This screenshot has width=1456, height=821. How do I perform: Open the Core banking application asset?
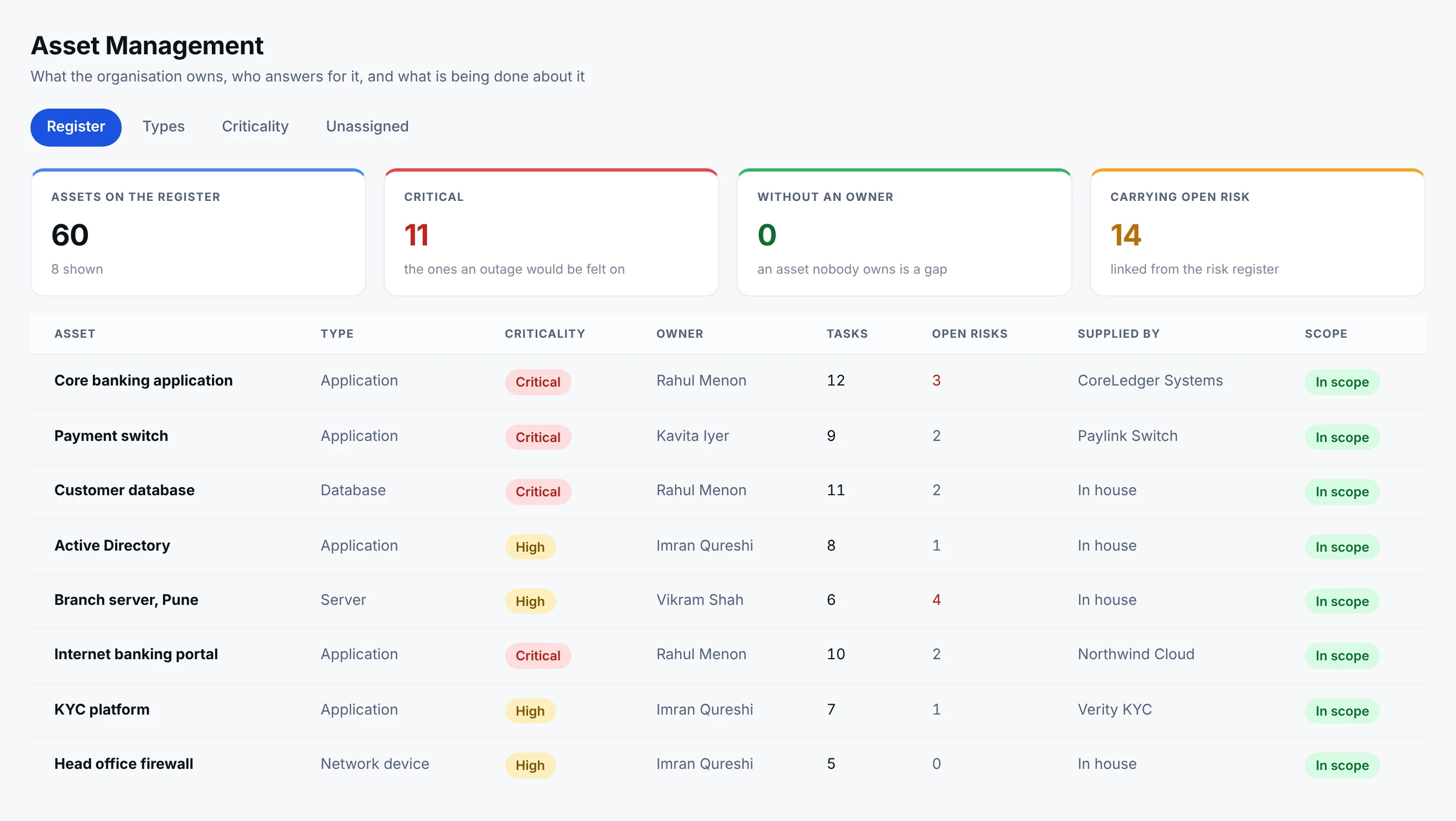click(143, 381)
